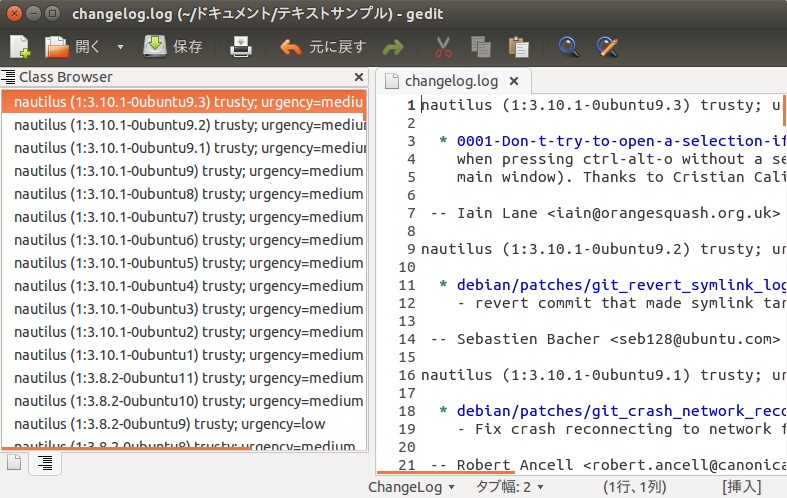
Task: Paste from clipboard icon
Action: 518,47
